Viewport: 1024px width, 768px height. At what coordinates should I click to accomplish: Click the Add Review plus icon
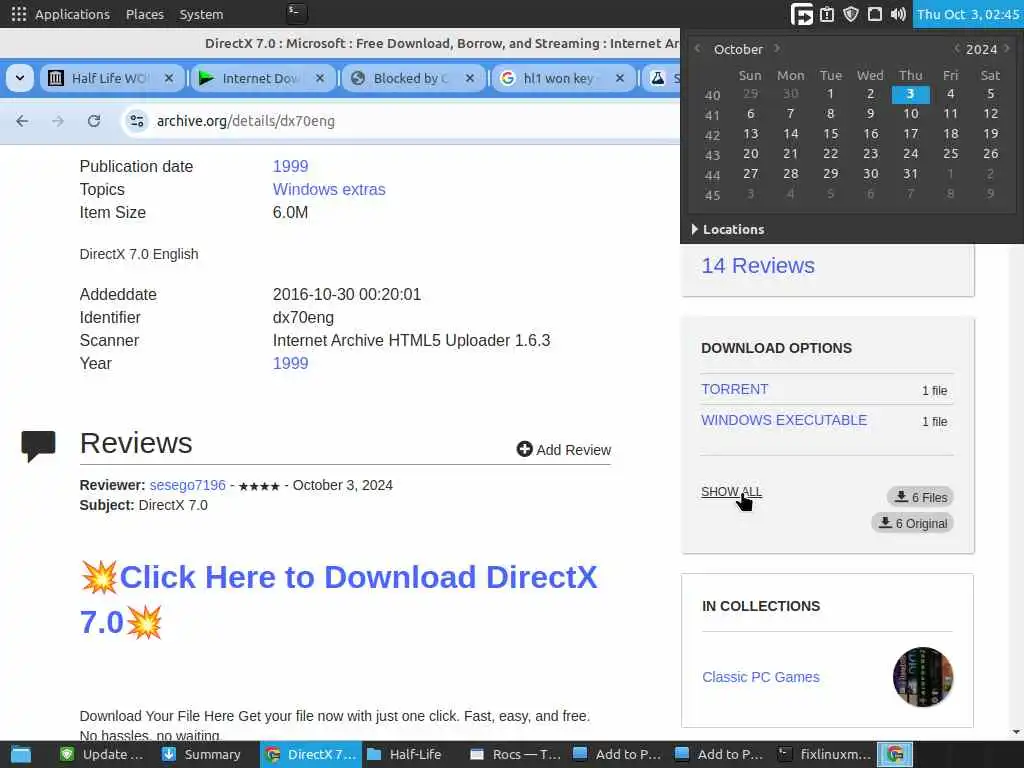click(x=524, y=449)
